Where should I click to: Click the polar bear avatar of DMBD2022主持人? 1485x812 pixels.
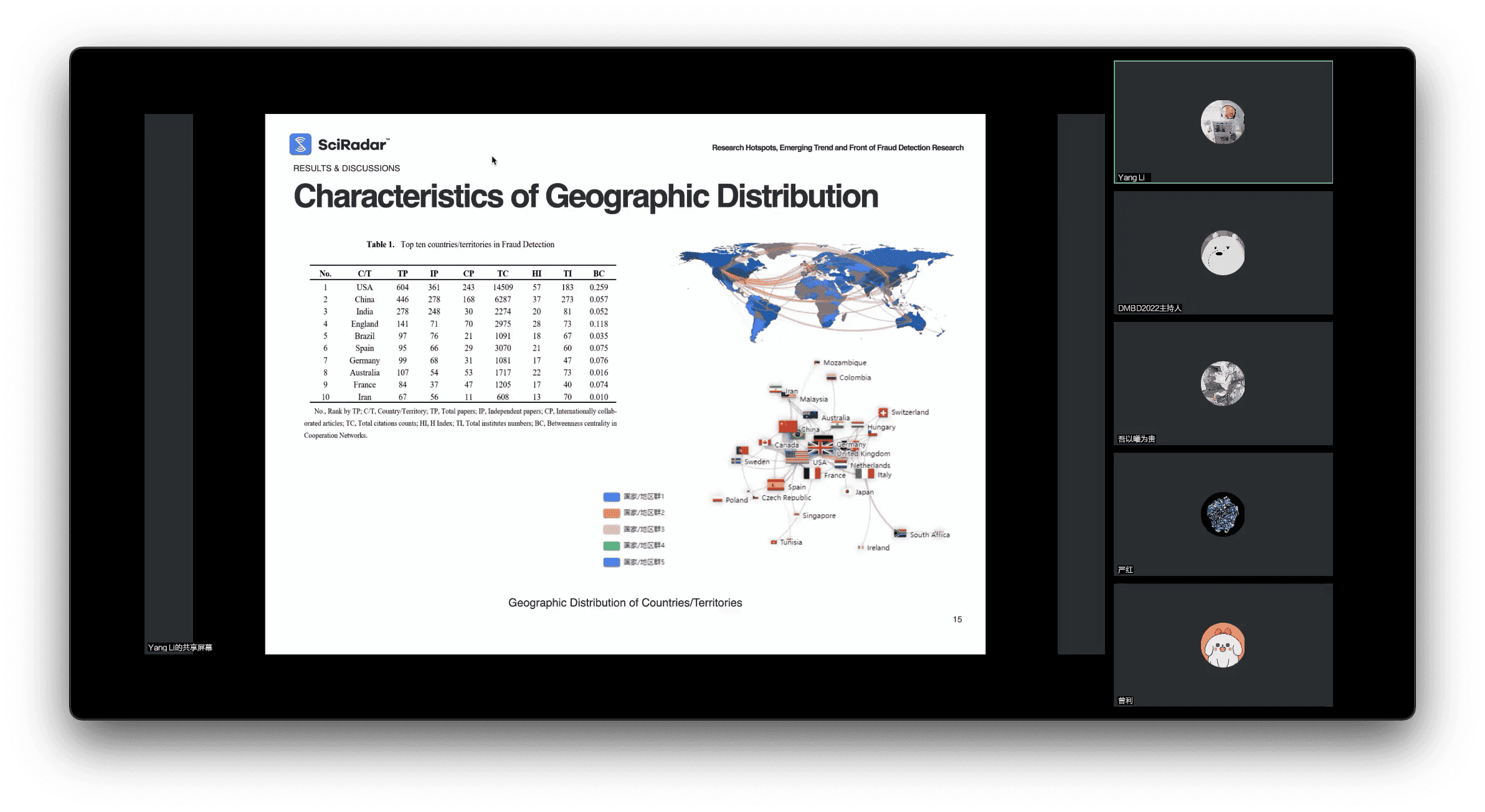tap(1222, 253)
